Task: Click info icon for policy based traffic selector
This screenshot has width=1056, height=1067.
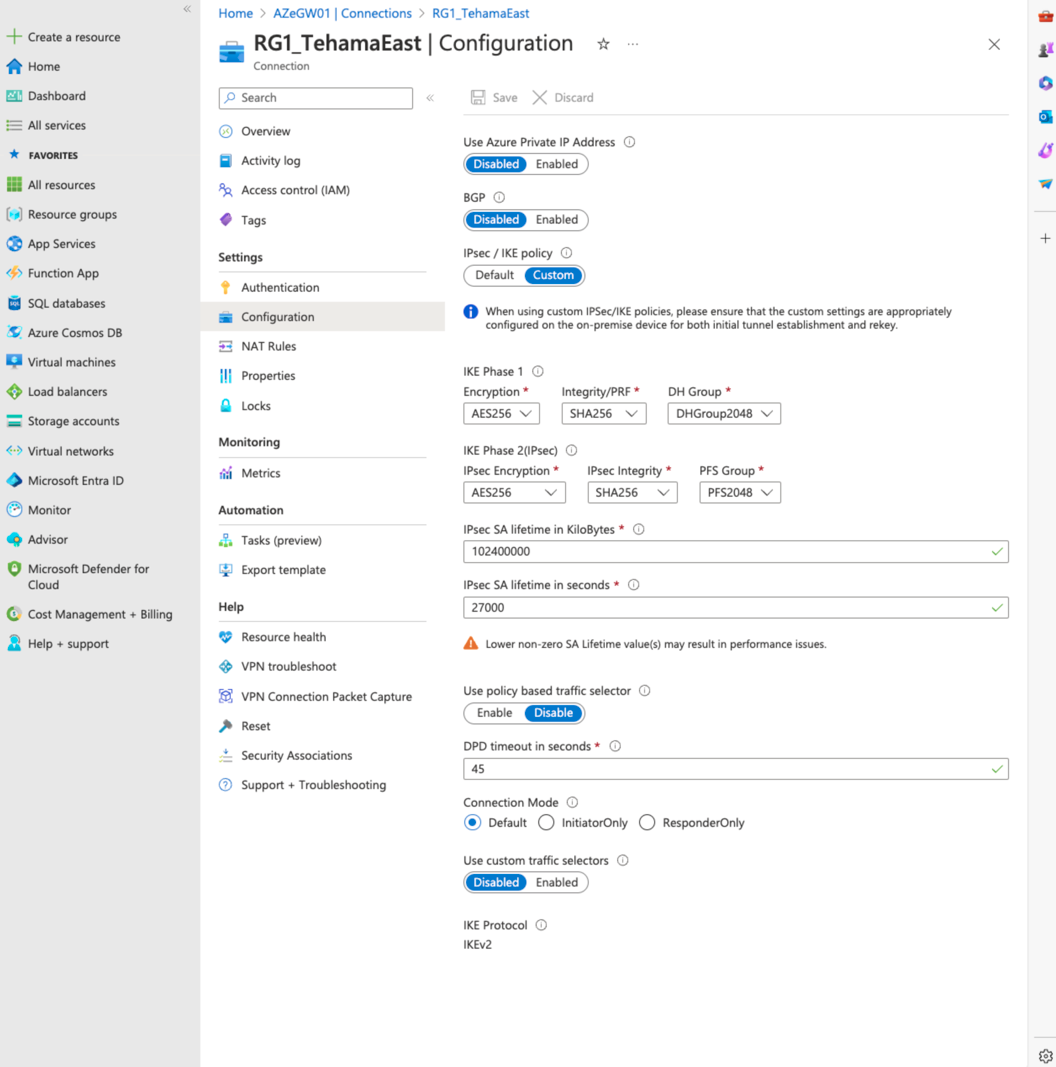Action: [x=644, y=690]
